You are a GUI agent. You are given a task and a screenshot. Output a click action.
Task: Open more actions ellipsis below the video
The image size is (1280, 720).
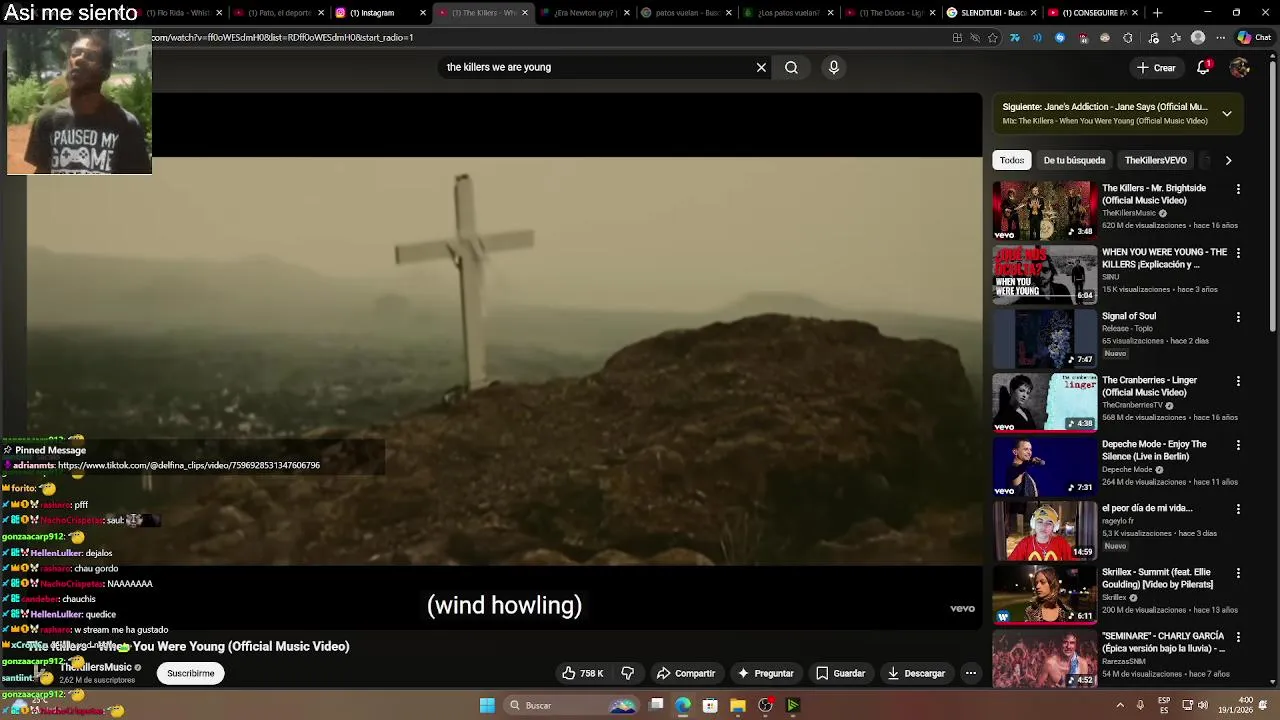pos(970,673)
